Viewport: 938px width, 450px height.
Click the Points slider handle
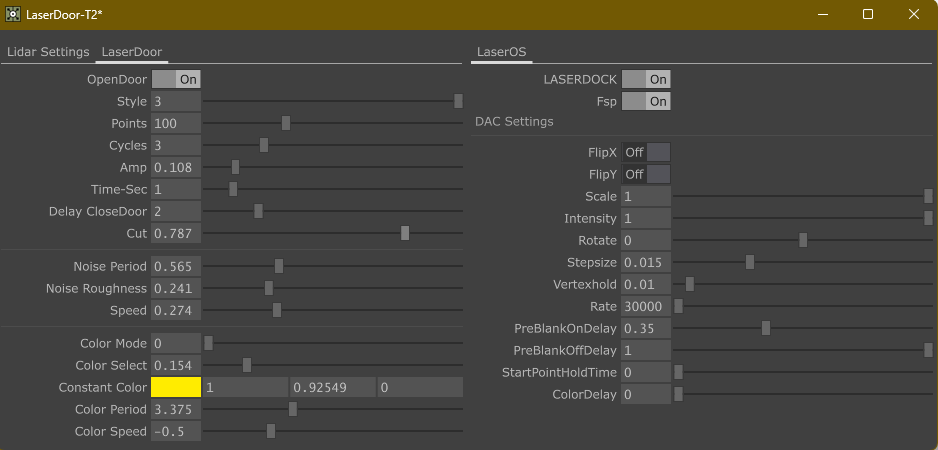coord(286,124)
